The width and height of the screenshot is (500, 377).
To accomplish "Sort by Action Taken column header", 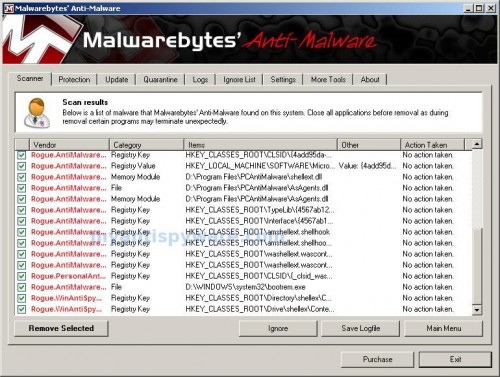I will (432, 145).
